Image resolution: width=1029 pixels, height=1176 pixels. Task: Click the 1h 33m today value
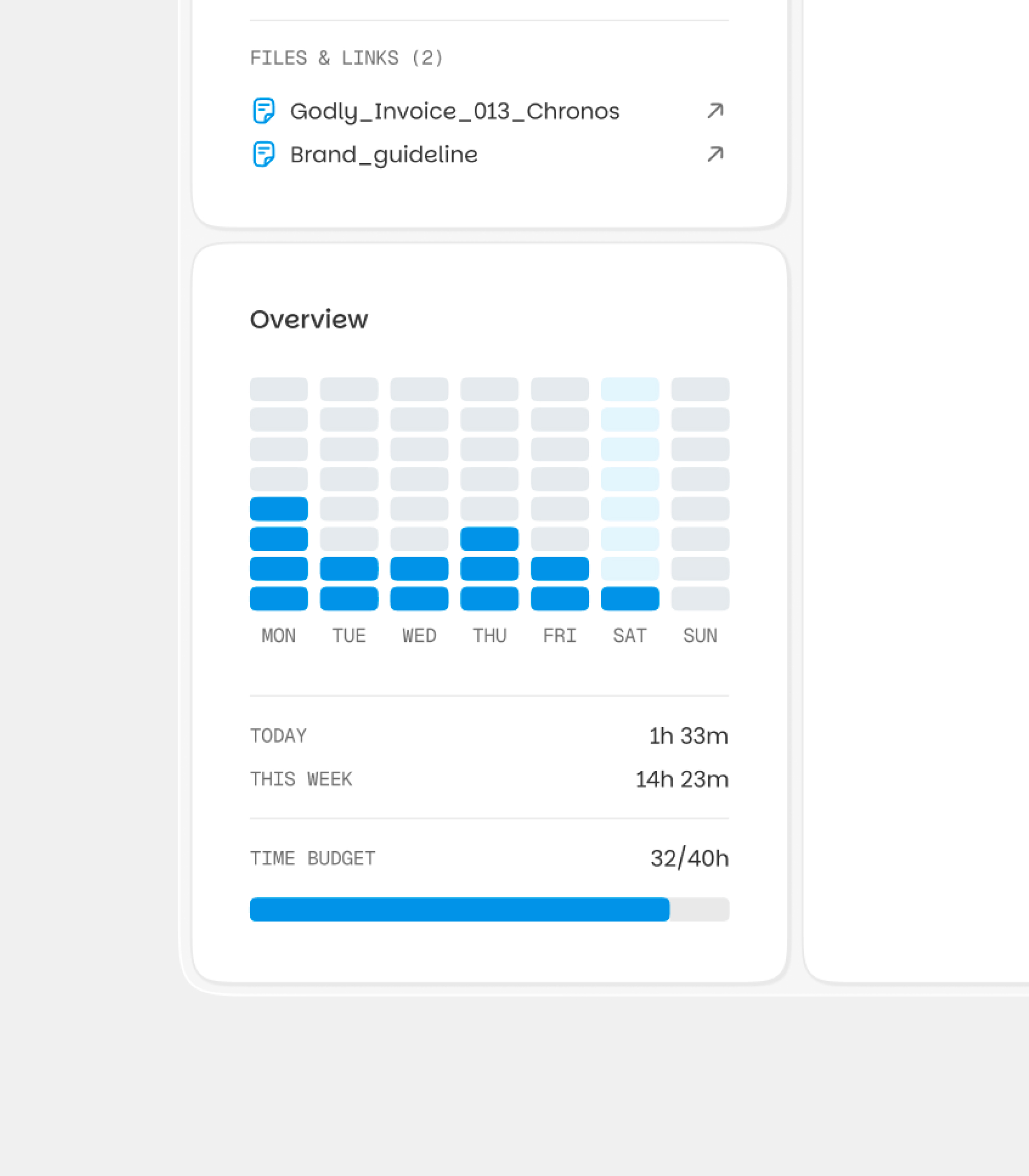point(688,736)
